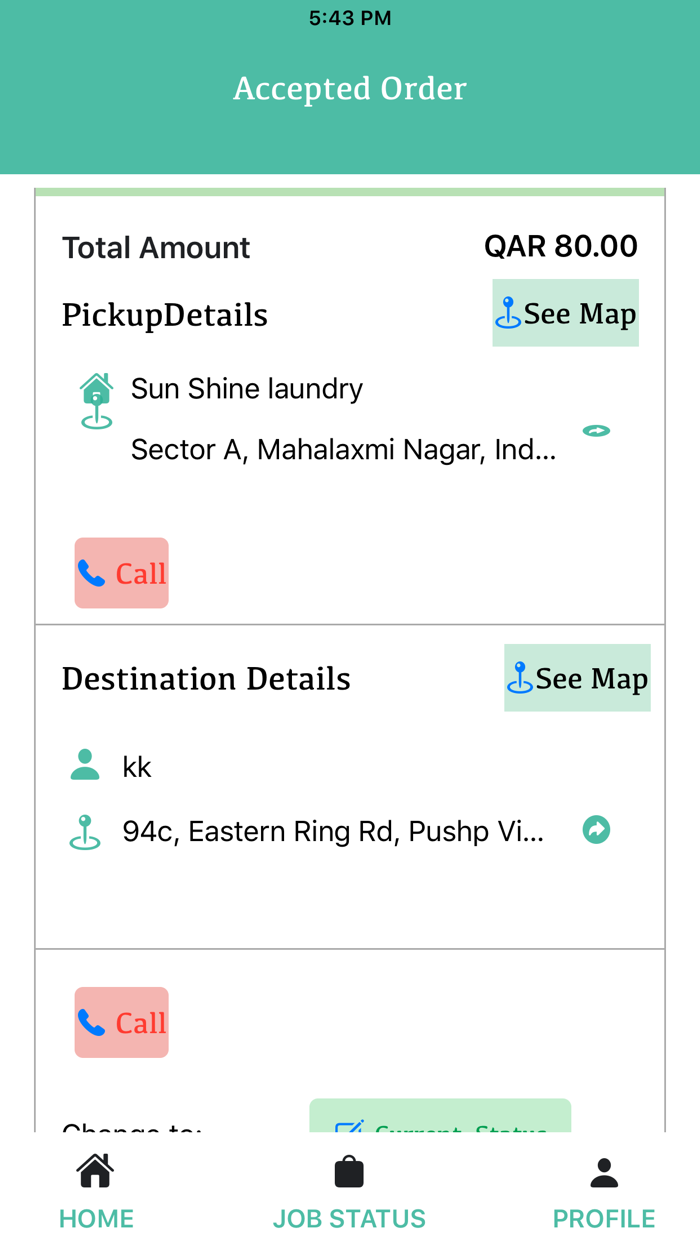Tap the 94c, Eastern Ring Rd address

point(333,831)
